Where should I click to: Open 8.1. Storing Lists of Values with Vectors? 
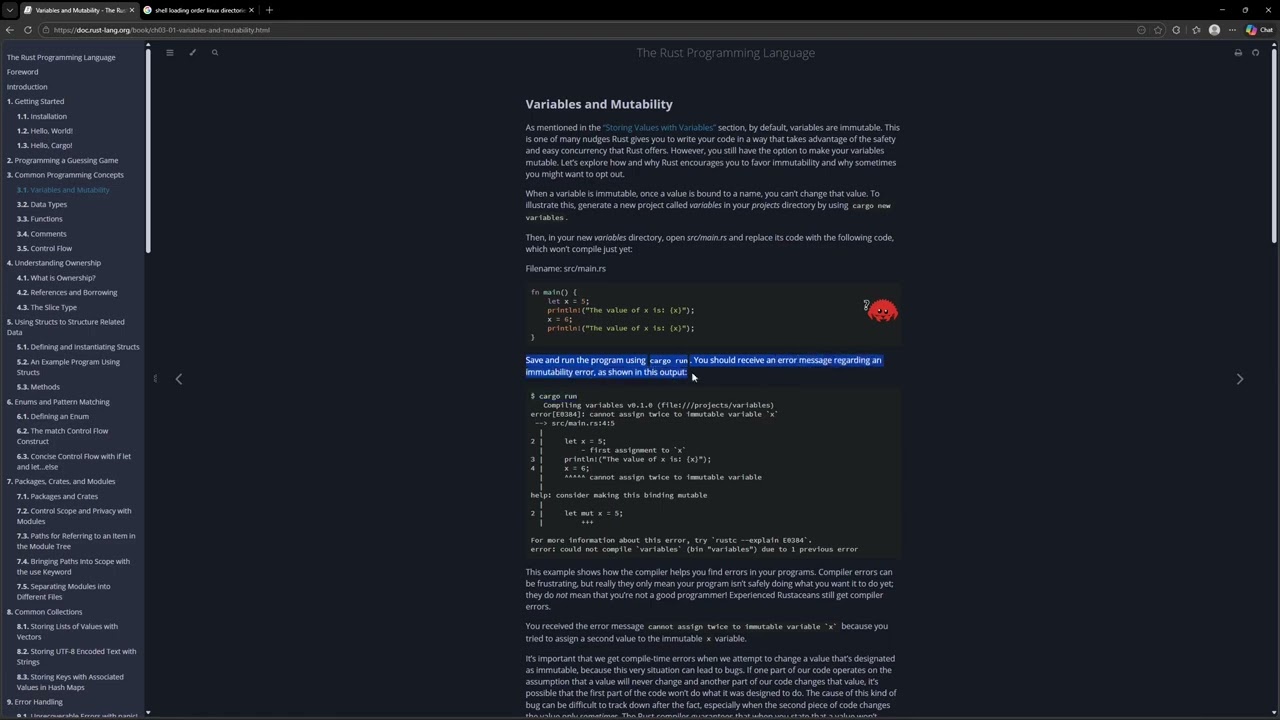[67, 632]
